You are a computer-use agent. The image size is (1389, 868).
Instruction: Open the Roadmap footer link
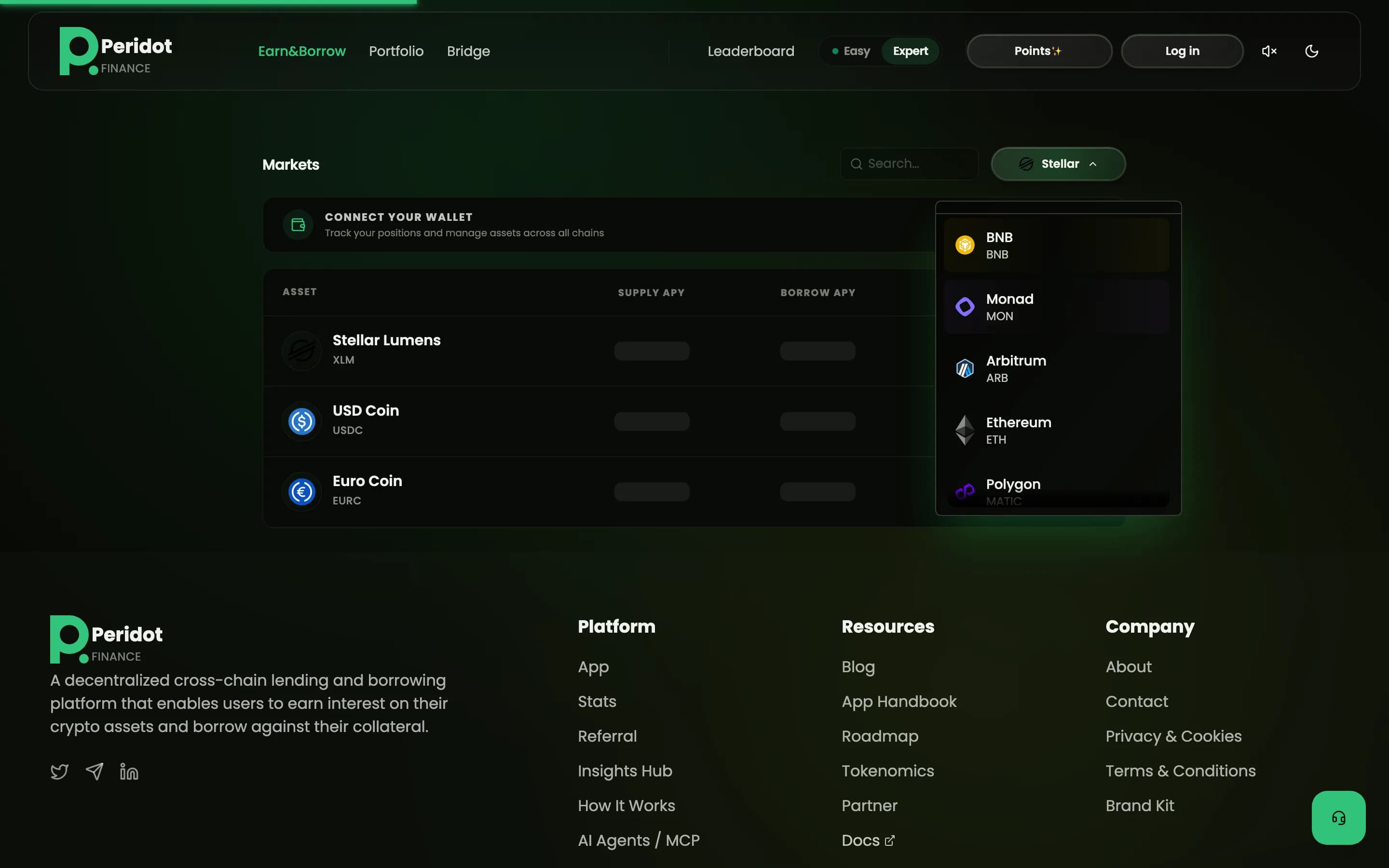[x=880, y=736]
